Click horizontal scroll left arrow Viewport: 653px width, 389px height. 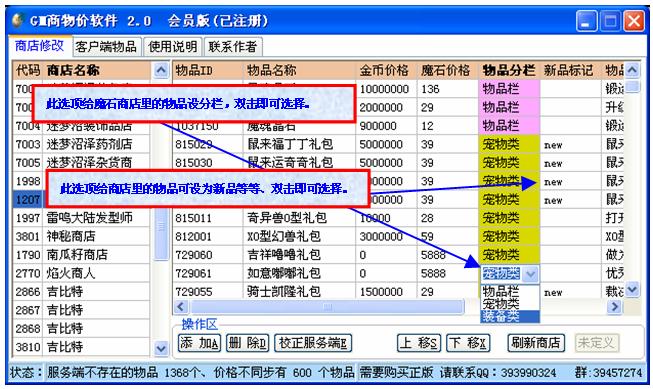click(181, 307)
